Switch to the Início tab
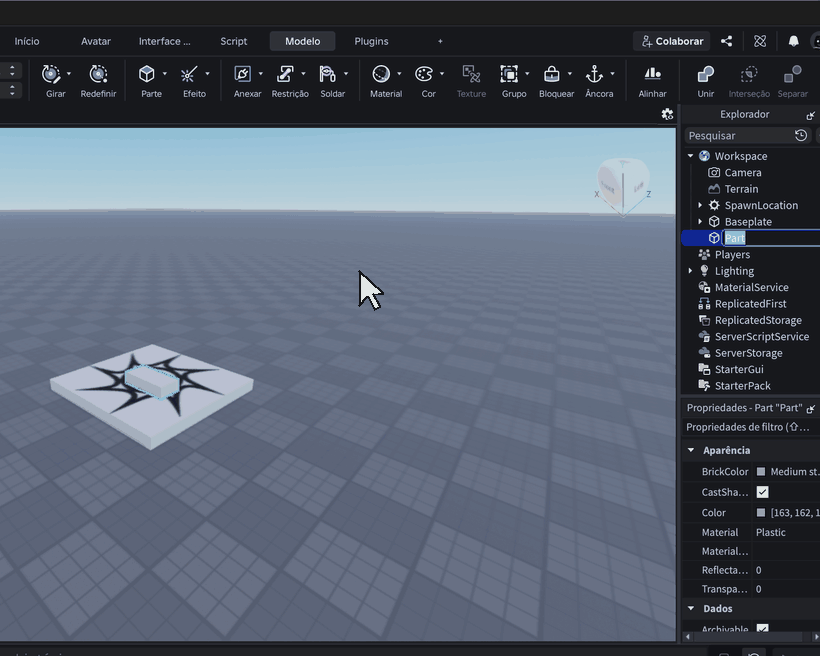 (27, 41)
